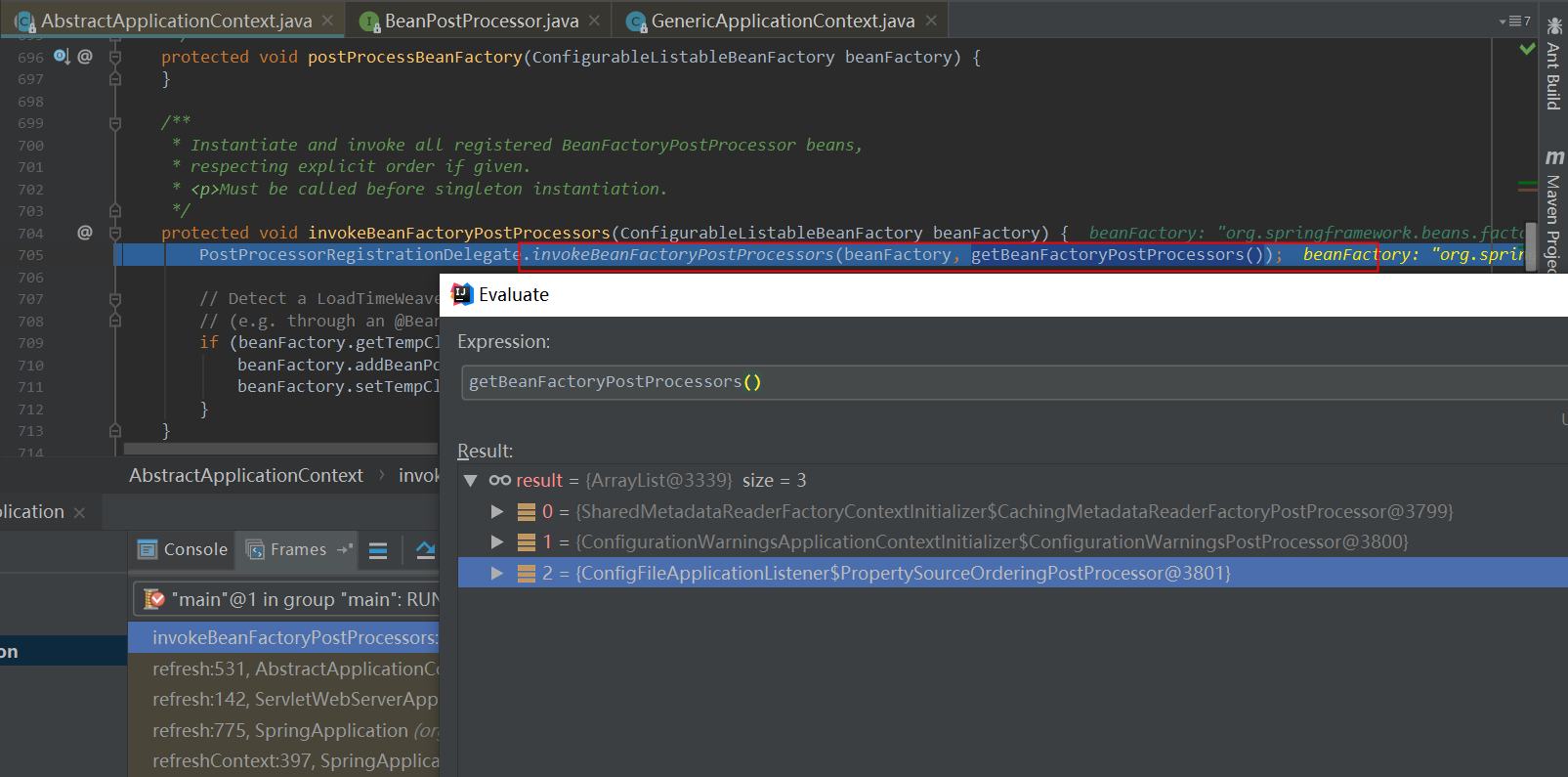
Task: Click the green inspection checkmark icon
Action: [x=1527, y=48]
